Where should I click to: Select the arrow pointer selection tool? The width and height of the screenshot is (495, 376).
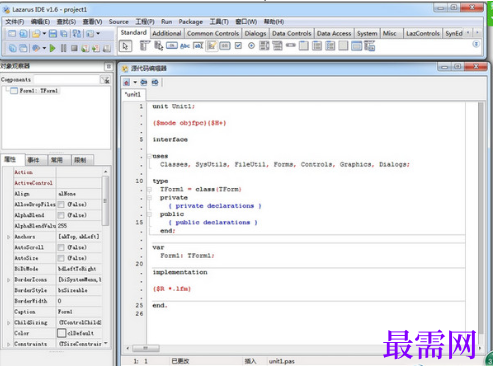point(125,46)
